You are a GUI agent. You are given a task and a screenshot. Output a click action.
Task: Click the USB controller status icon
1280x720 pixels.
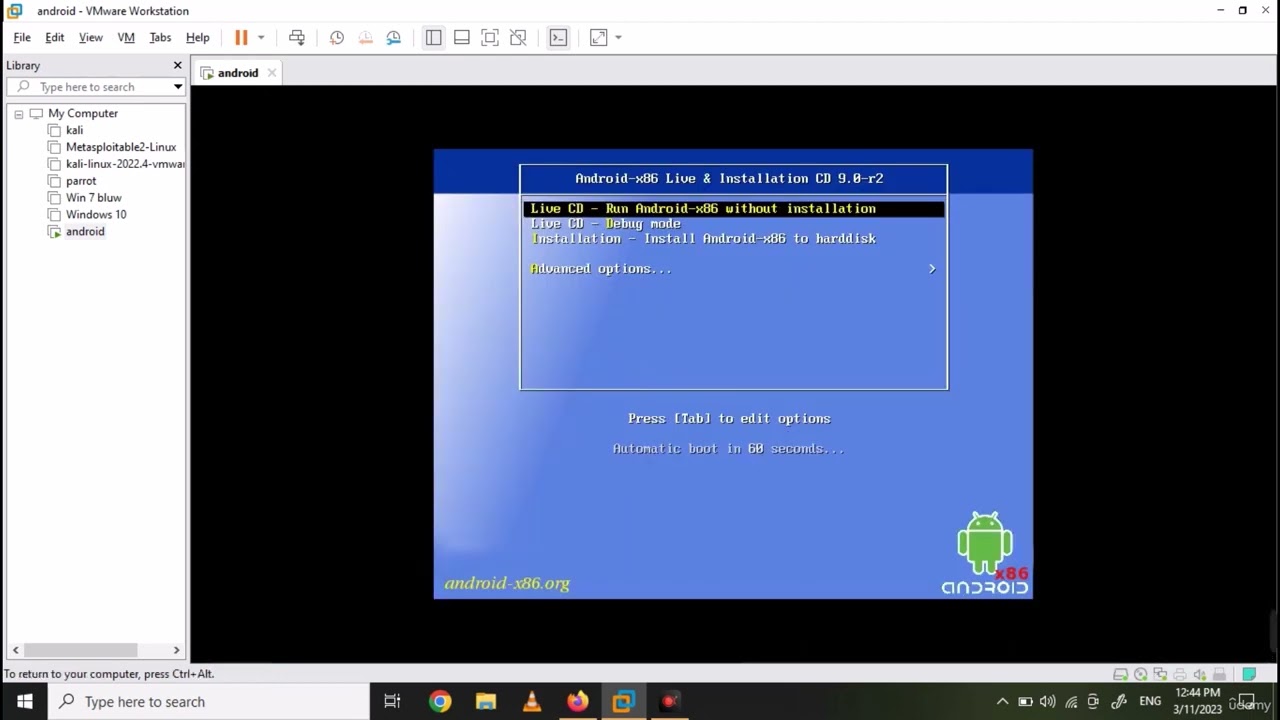[x=1219, y=675]
